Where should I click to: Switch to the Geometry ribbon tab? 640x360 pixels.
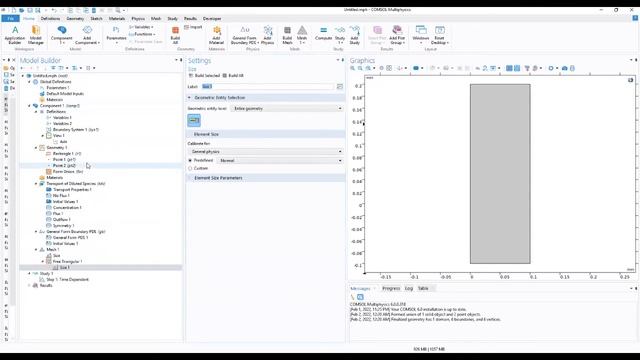point(75,18)
